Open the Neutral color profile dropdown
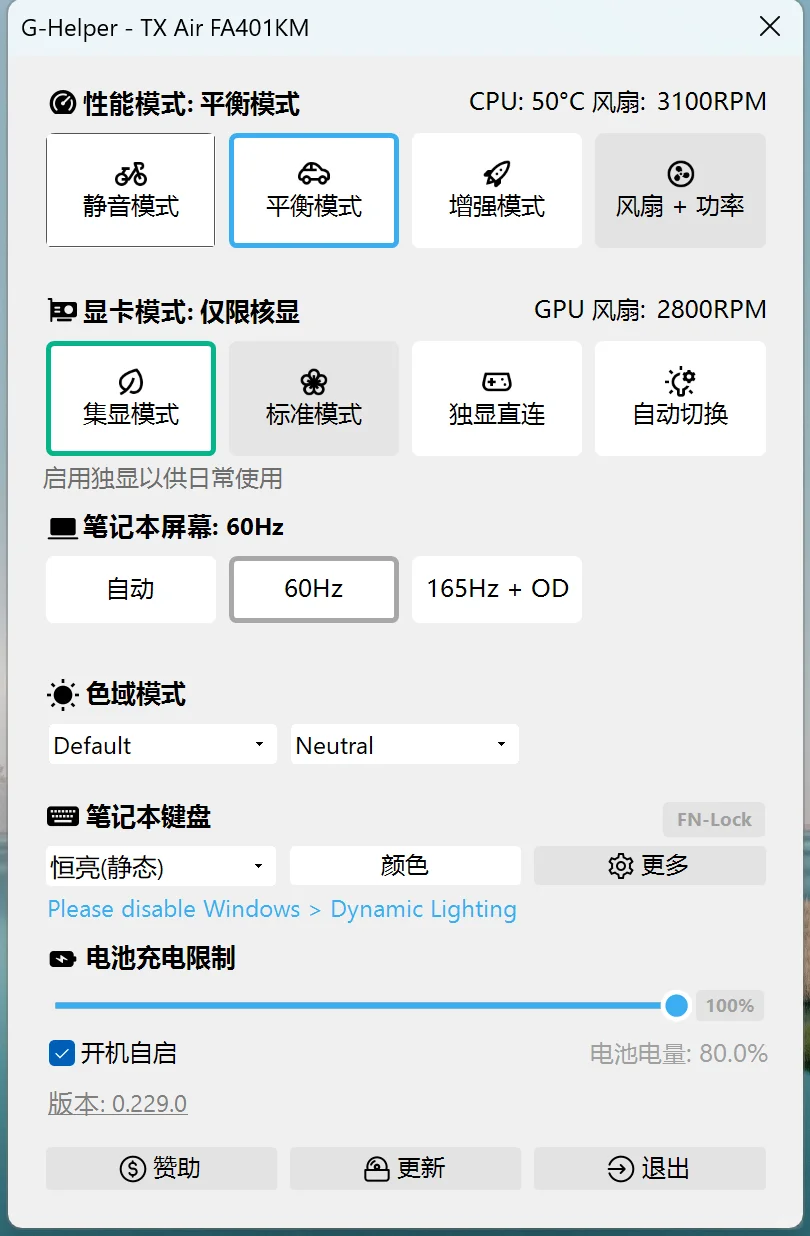Screen dimensions: 810x1236 (404, 744)
